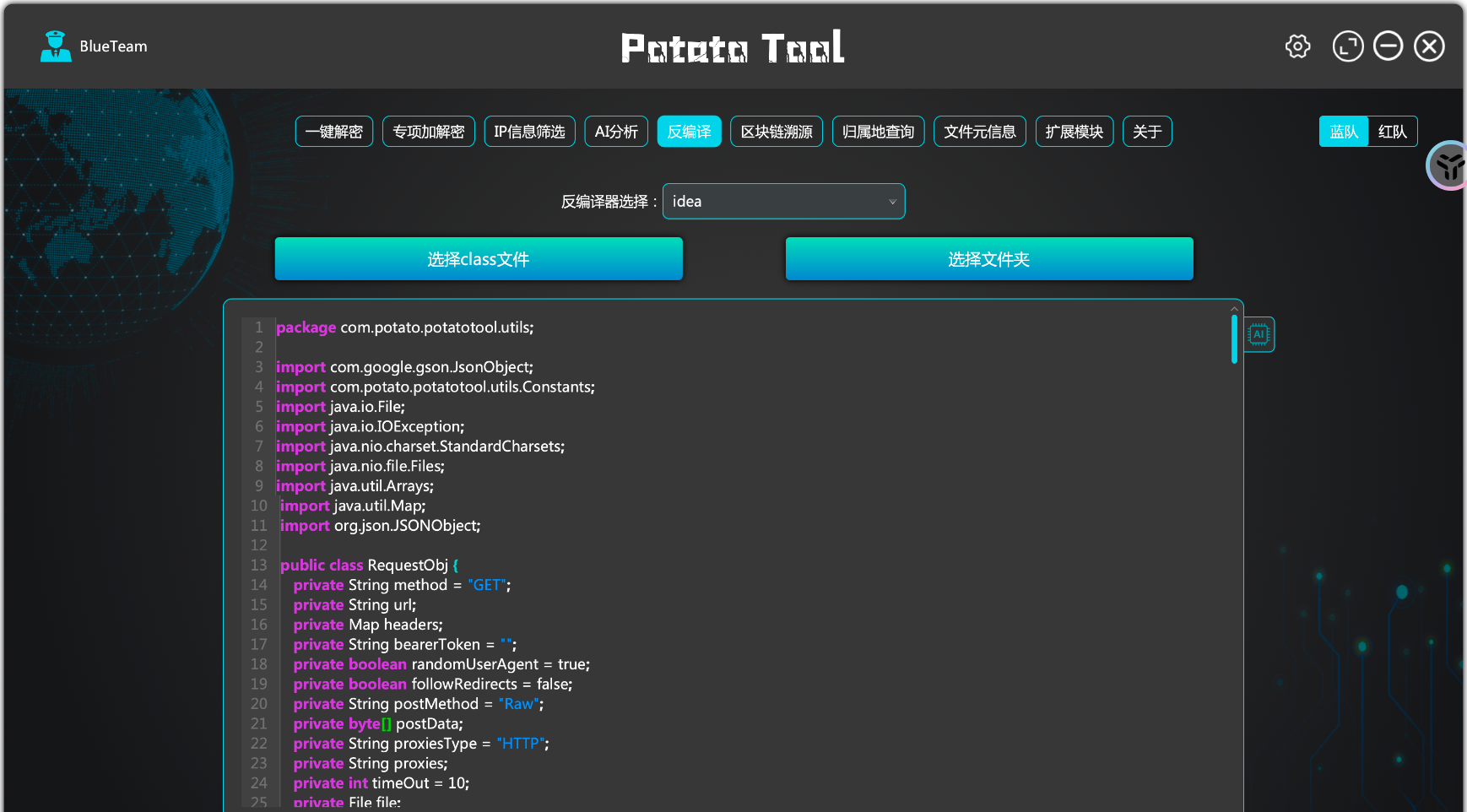
Task: Open the AI chip icon beside the code
Action: pos(1259,334)
